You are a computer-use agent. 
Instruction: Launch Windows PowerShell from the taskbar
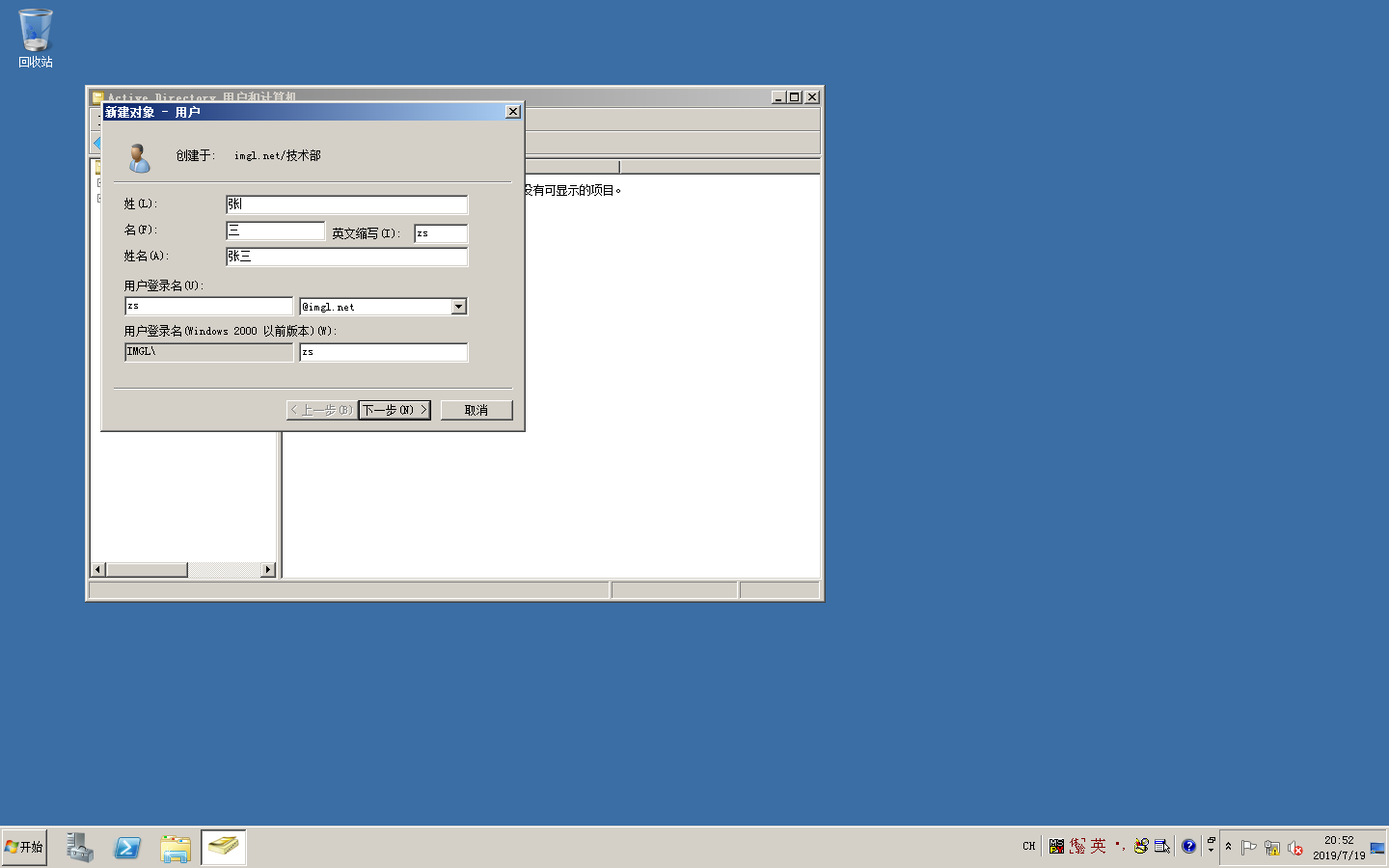tap(127, 847)
